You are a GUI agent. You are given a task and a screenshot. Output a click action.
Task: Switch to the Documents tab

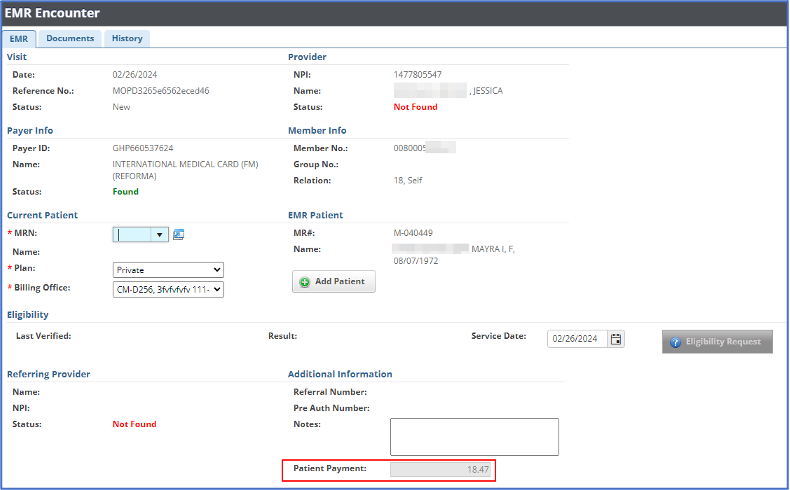pyautogui.click(x=70, y=38)
